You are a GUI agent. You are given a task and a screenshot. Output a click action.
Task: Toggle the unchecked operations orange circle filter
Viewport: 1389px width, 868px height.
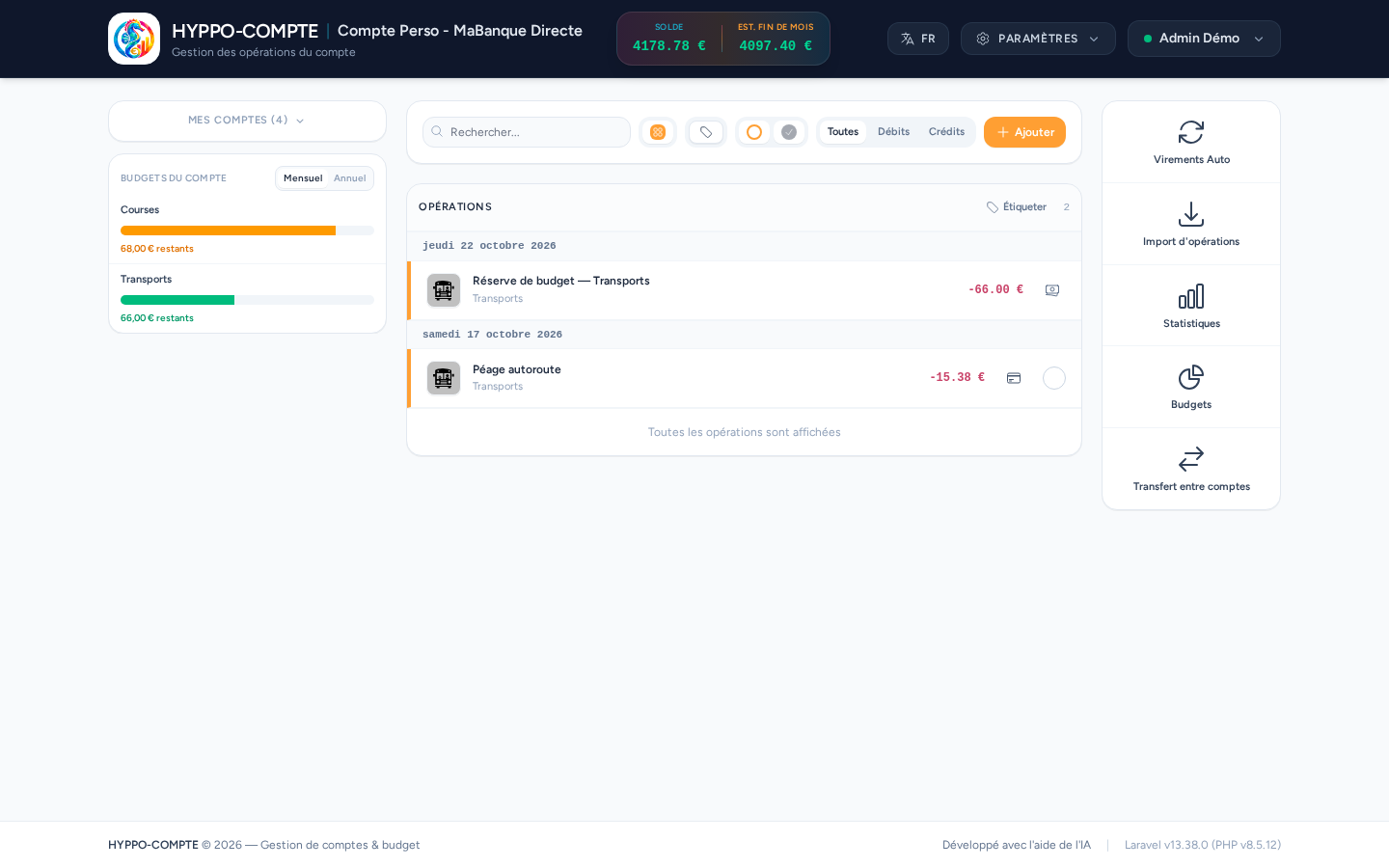(754, 132)
